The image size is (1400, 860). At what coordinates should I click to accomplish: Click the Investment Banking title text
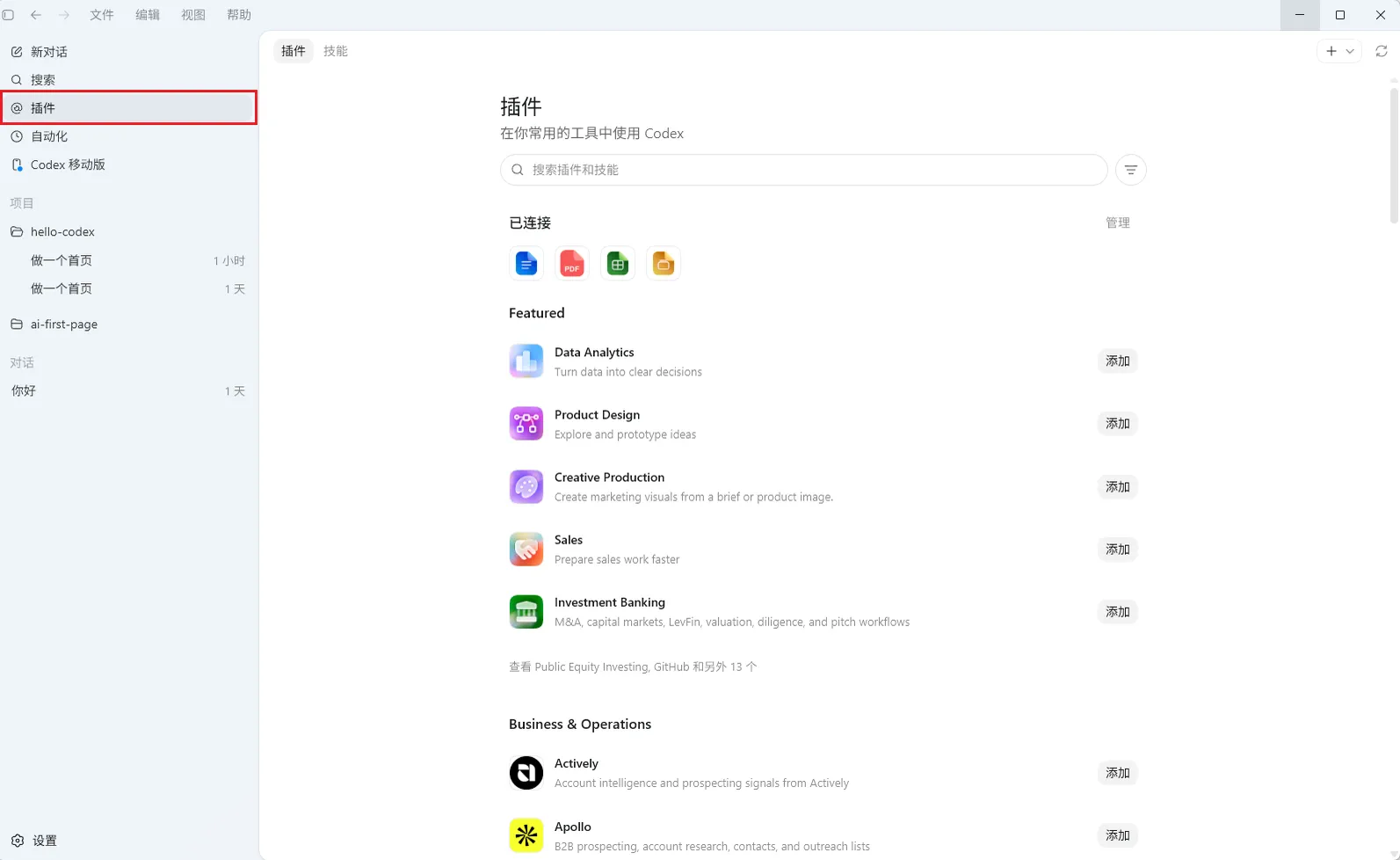(x=609, y=602)
